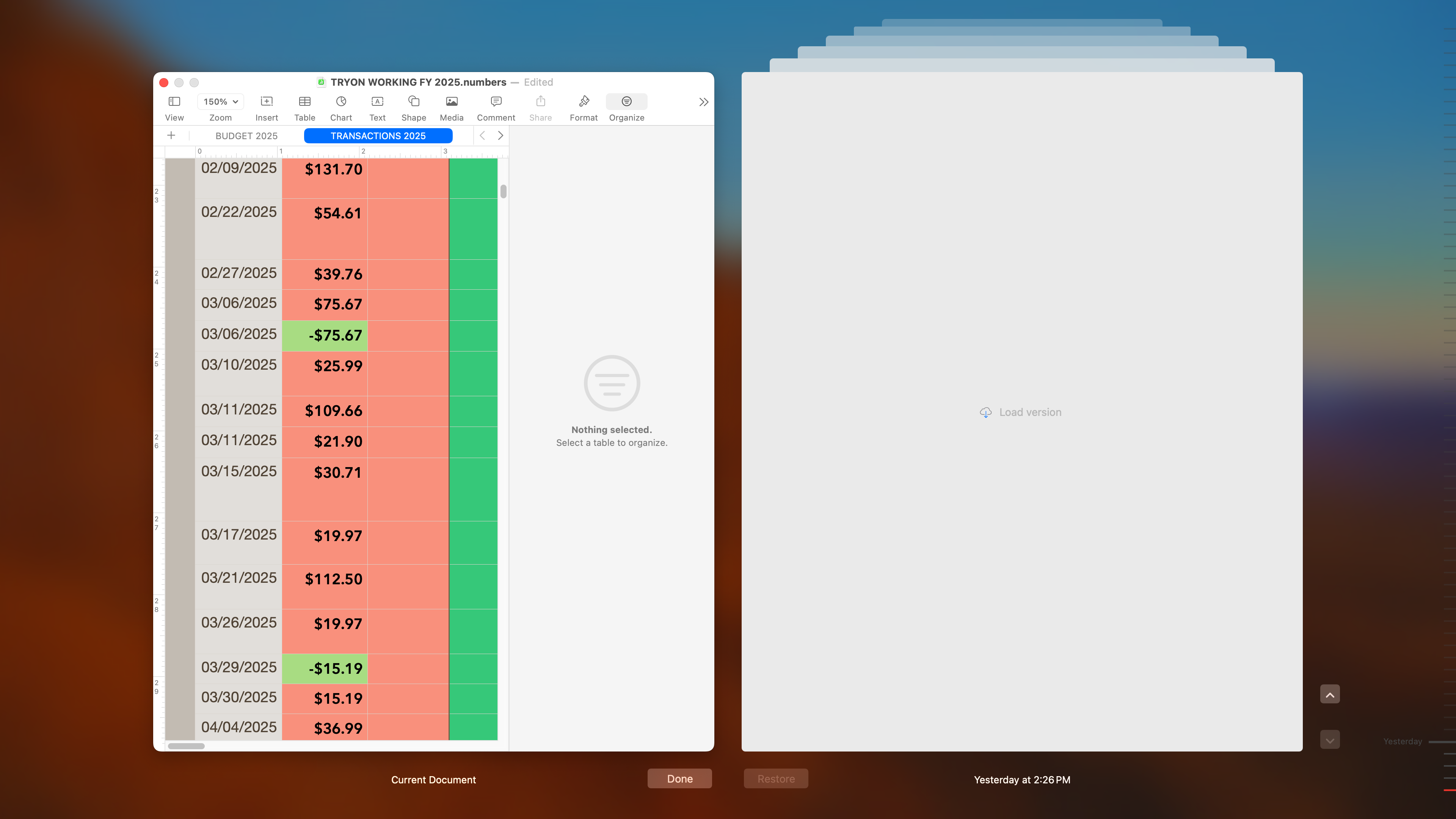This screenshot has width=1456, height=819.
Task: Insert a Text box
Action: tap(377, 102)
